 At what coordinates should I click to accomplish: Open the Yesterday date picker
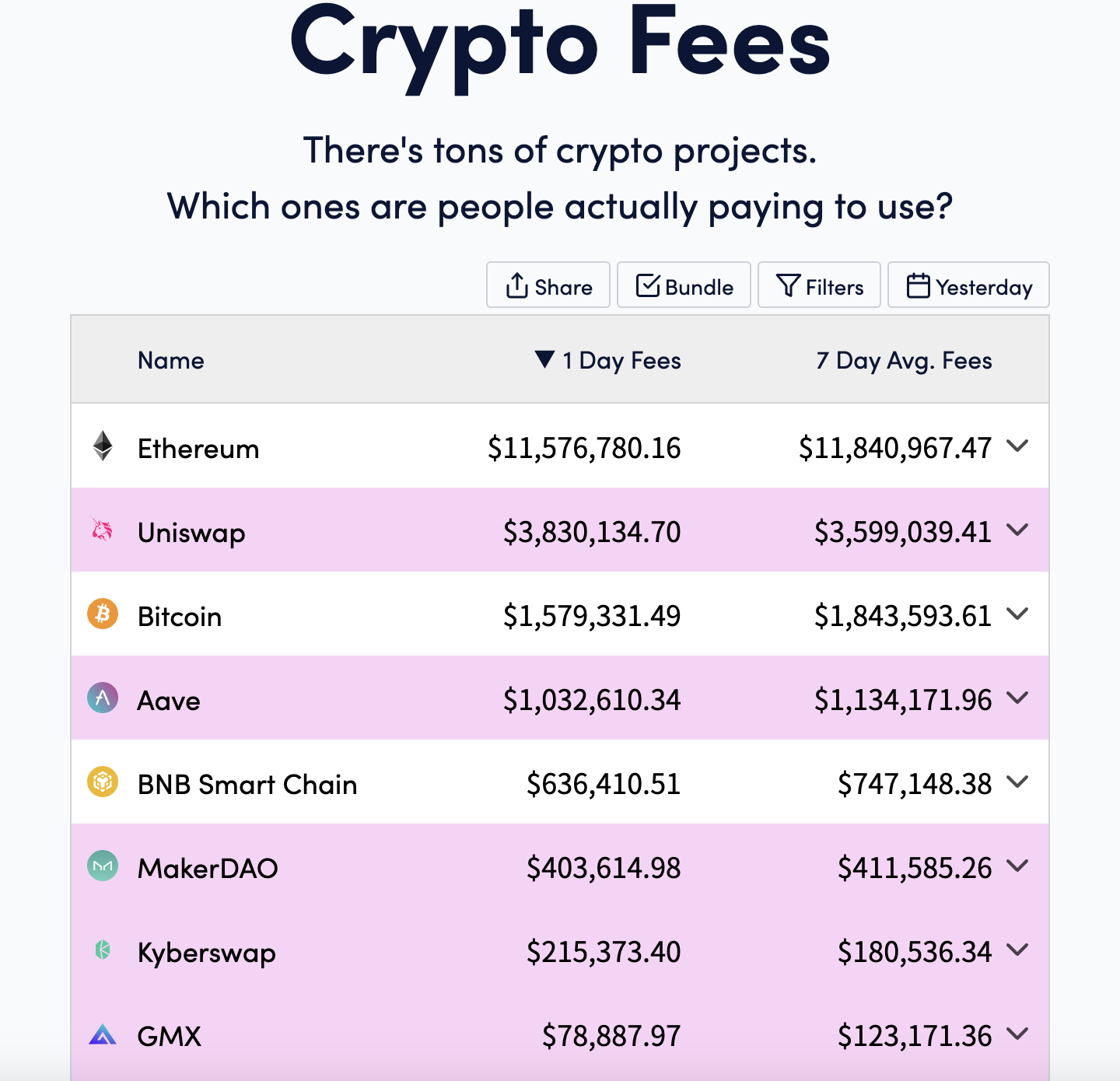click(x=968, y=285)
